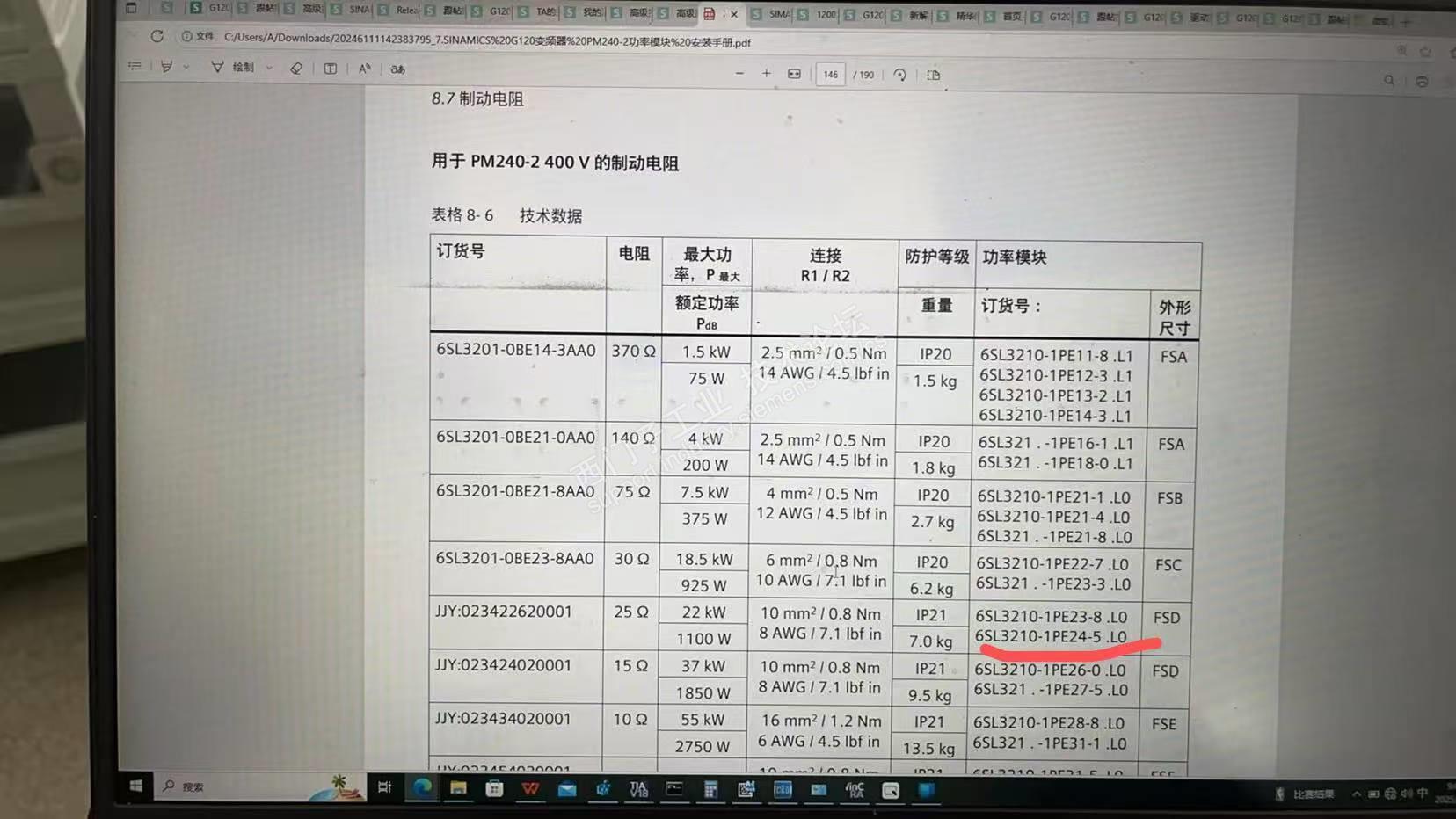
Task: Click order number JJY:023422620001
Action: pyautogui.click(x=504, y=612)
